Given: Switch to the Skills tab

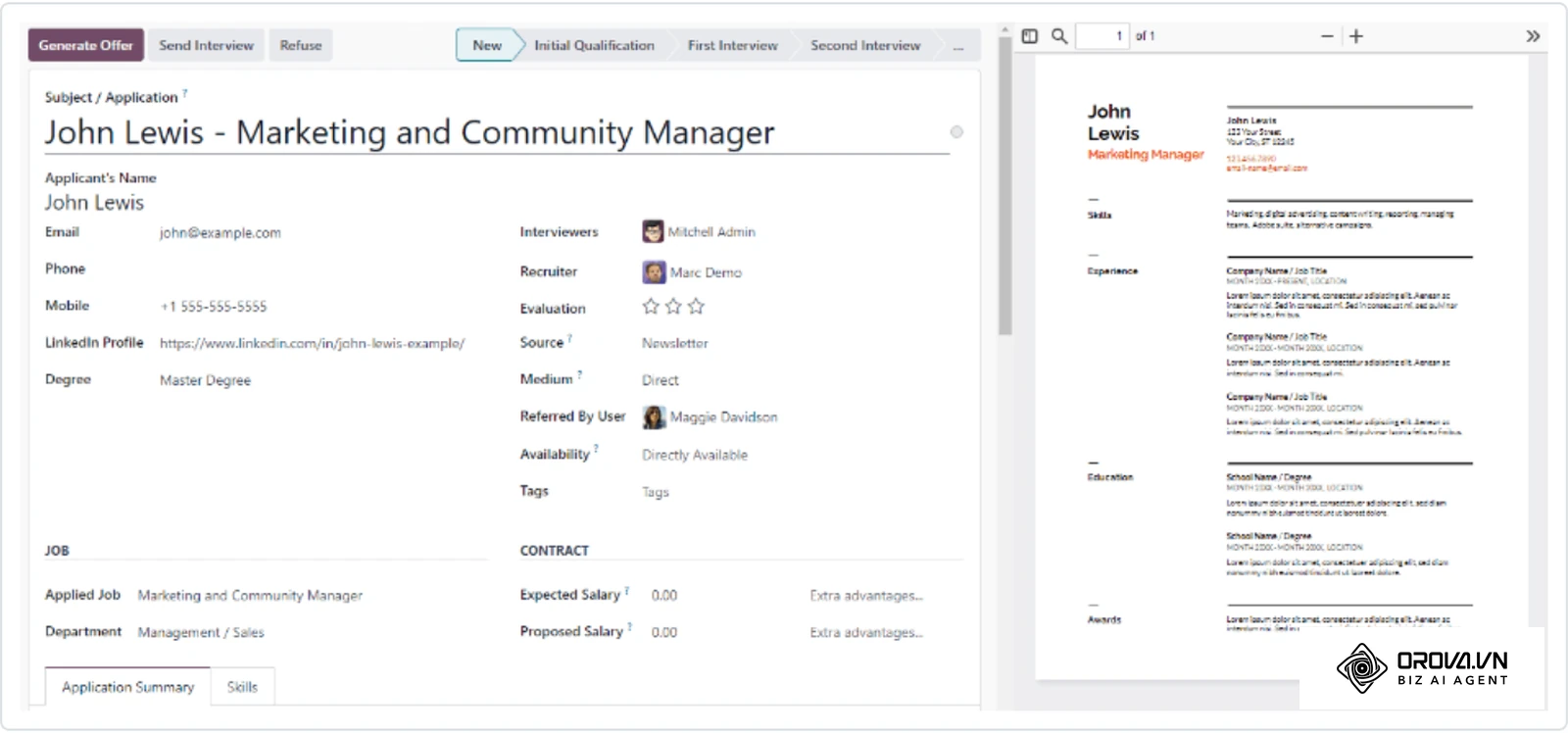Looking at the screenshot, I should [x=242, y=687].
